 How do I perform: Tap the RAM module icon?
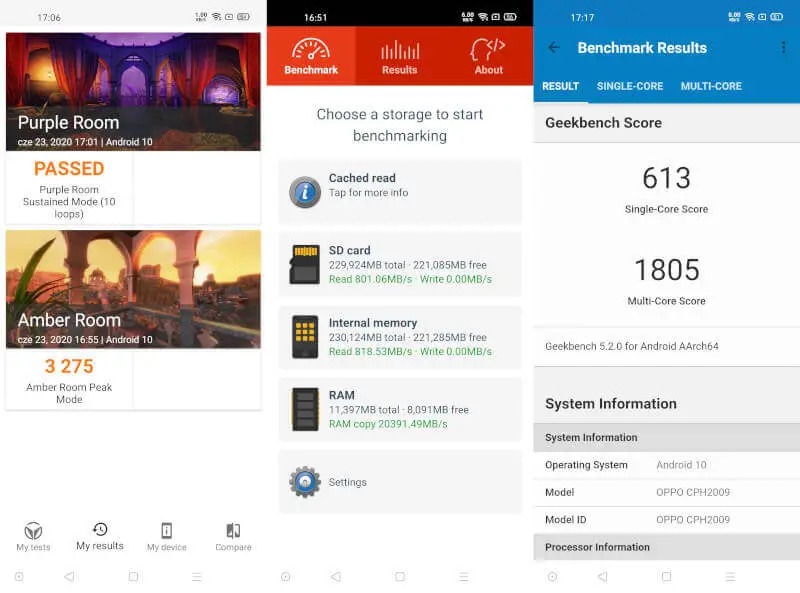tap(305, 409)
